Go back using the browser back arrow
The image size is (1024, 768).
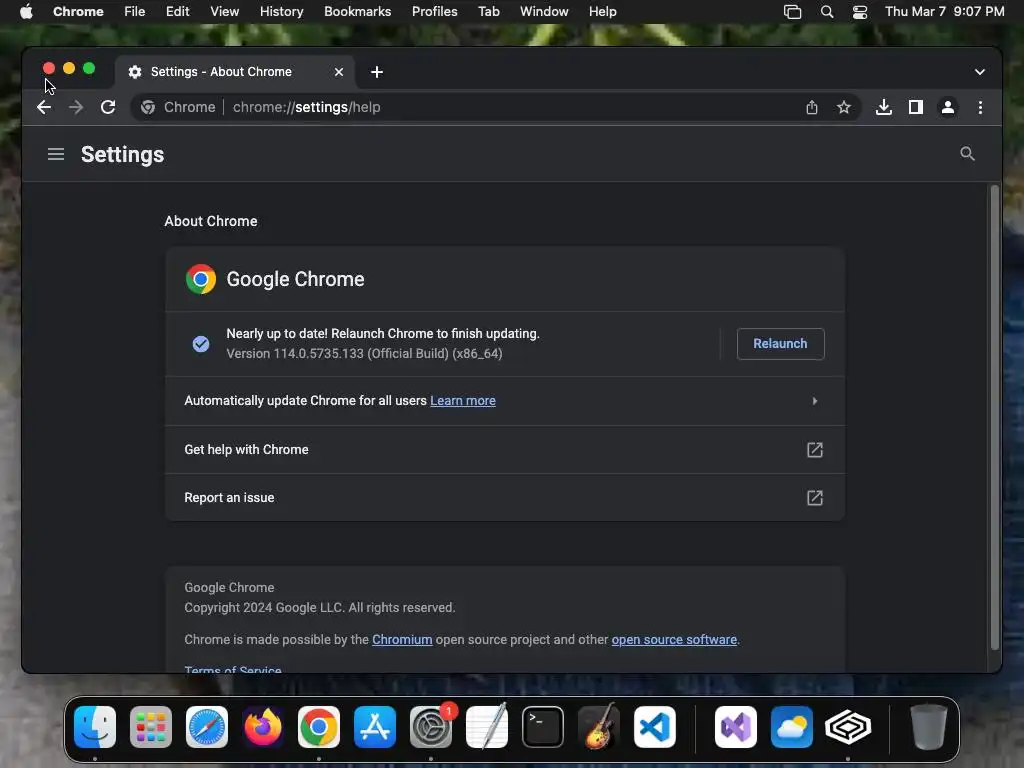tap(44, 107)
